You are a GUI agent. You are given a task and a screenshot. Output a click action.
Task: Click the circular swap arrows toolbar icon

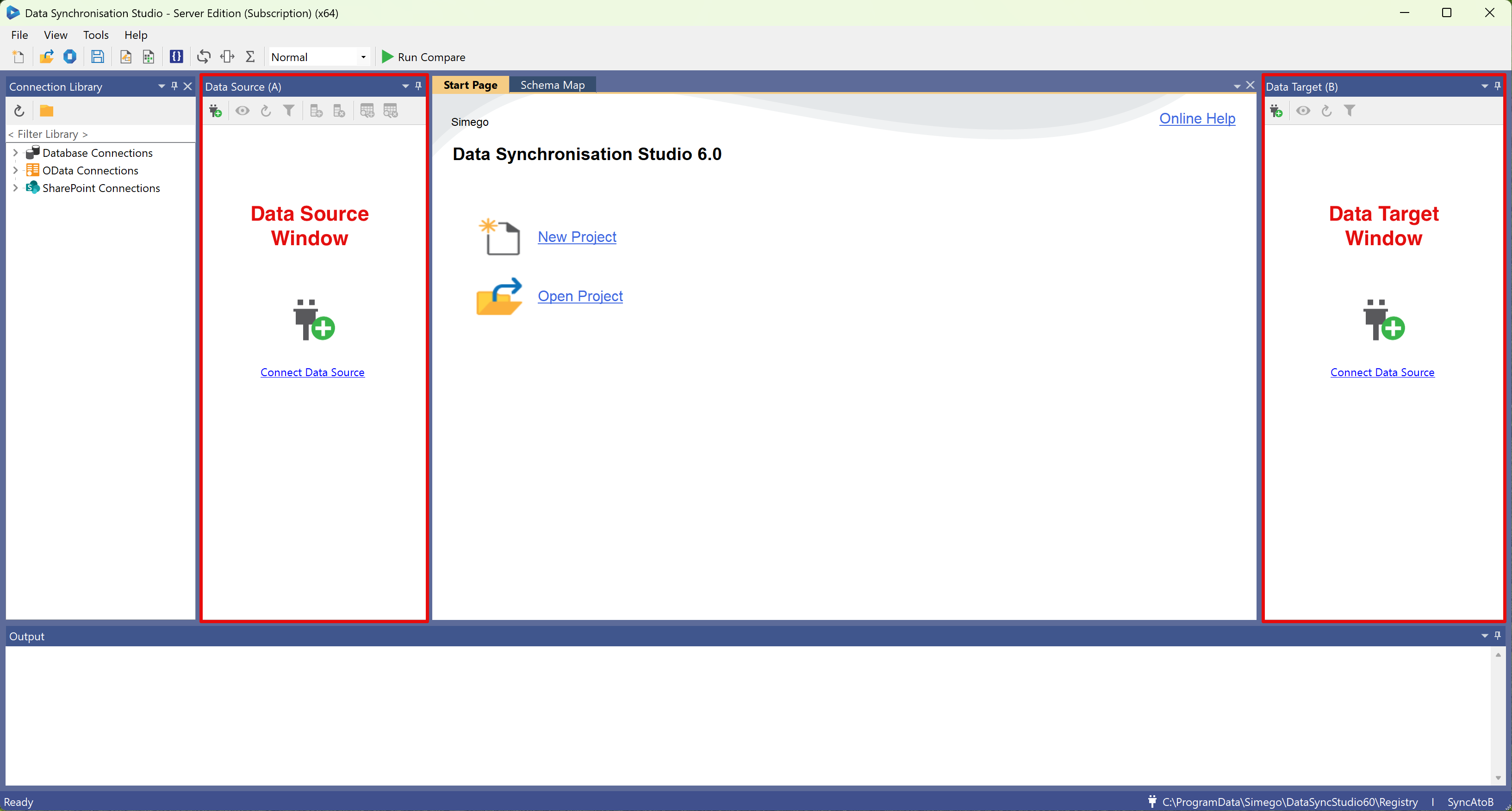click(204, 57)
